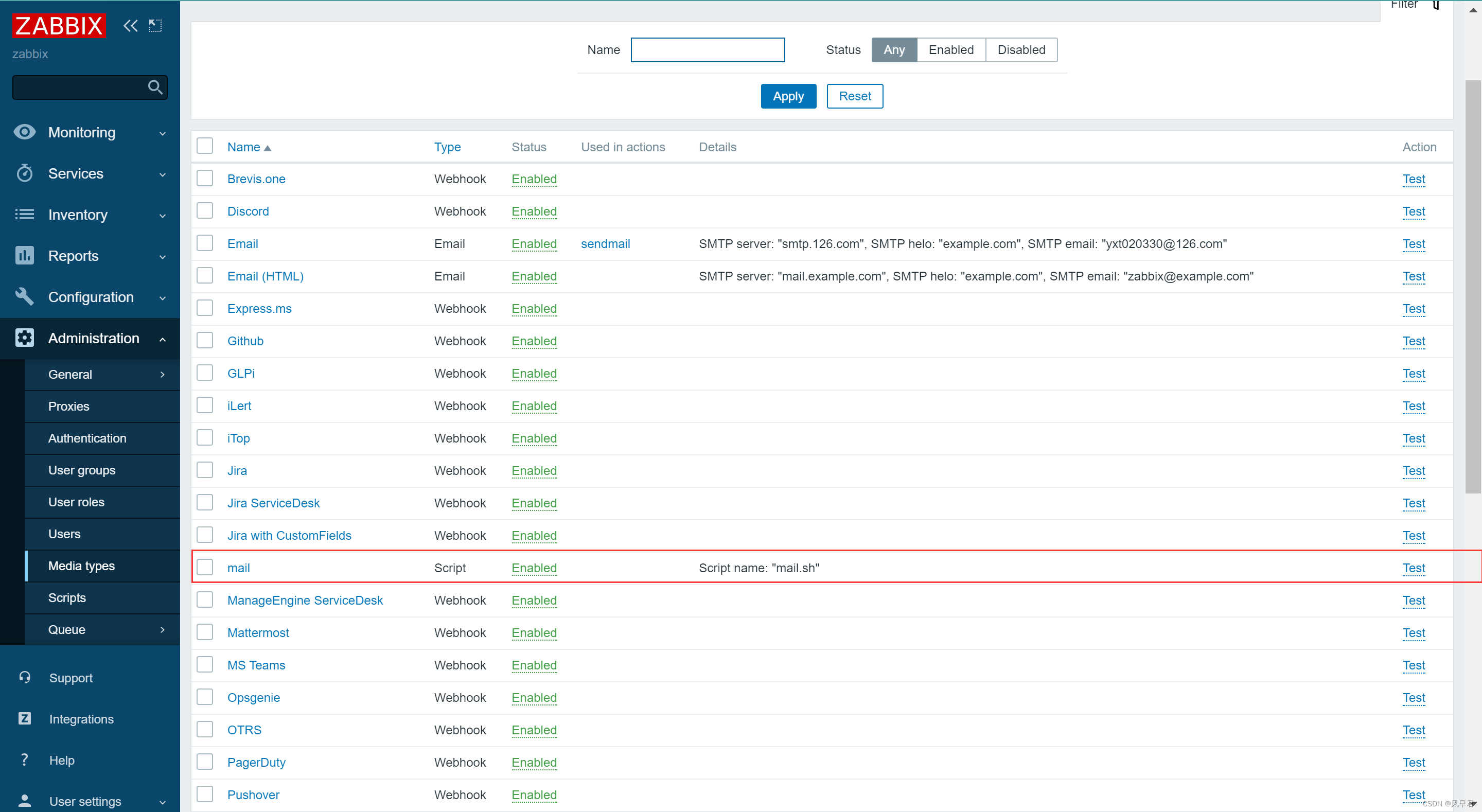Click the kiosk mode fullscreen icon
1482x812 pixels.
pos(155,25)
